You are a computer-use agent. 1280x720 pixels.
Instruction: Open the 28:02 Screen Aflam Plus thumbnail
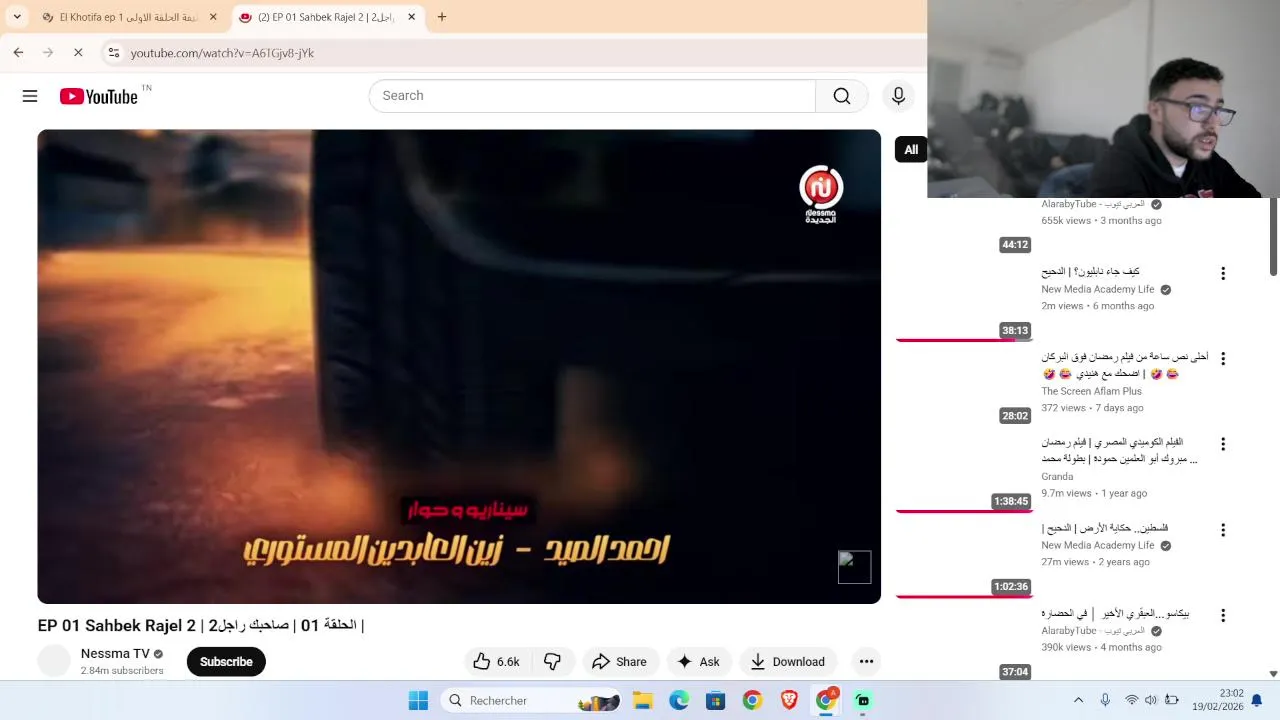pyautogui.click(x=964, y=386)
